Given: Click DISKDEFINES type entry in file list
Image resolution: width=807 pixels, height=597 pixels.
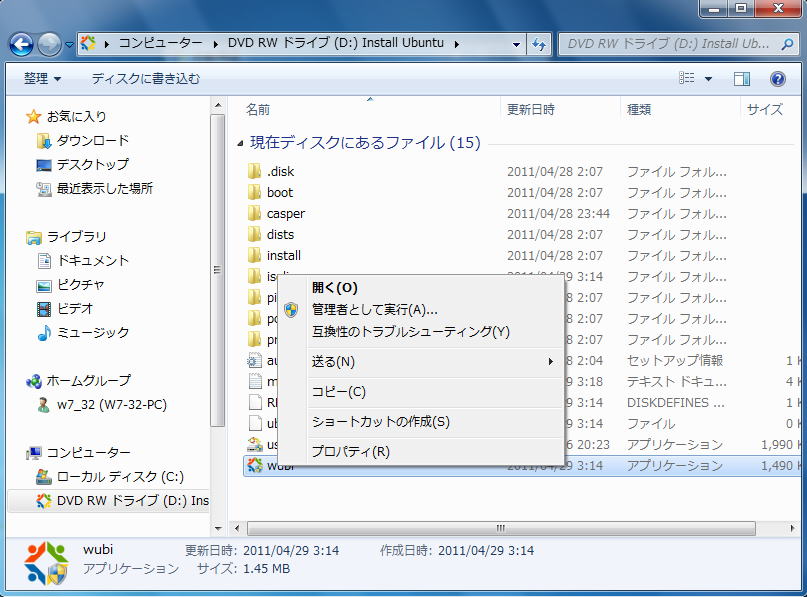Looking at the screenshot, I should (x=676, y=402).
